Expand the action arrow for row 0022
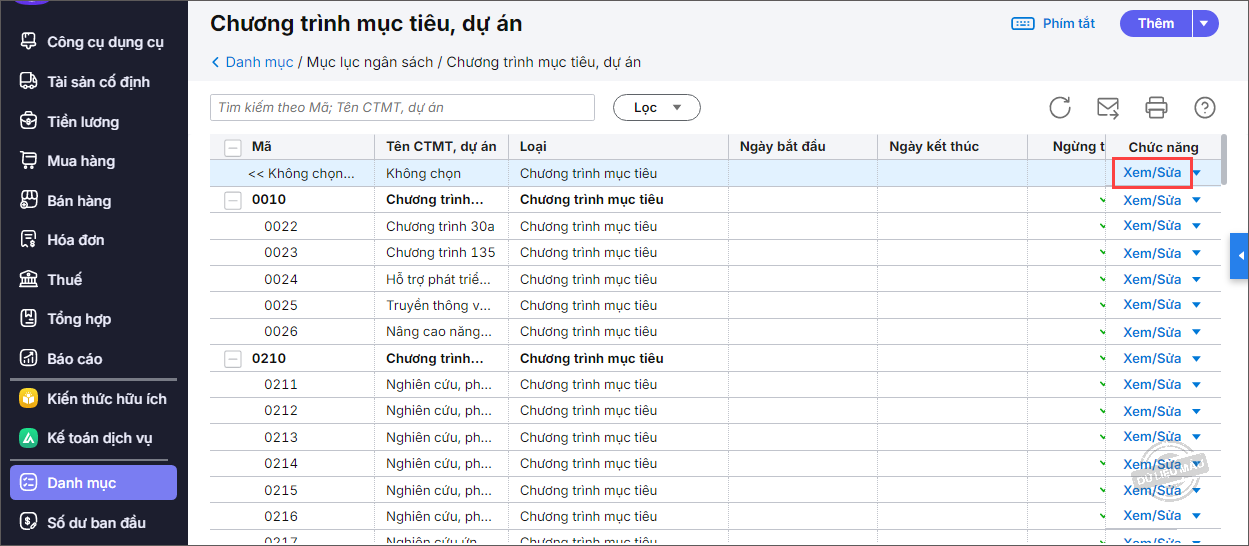 1196,227
